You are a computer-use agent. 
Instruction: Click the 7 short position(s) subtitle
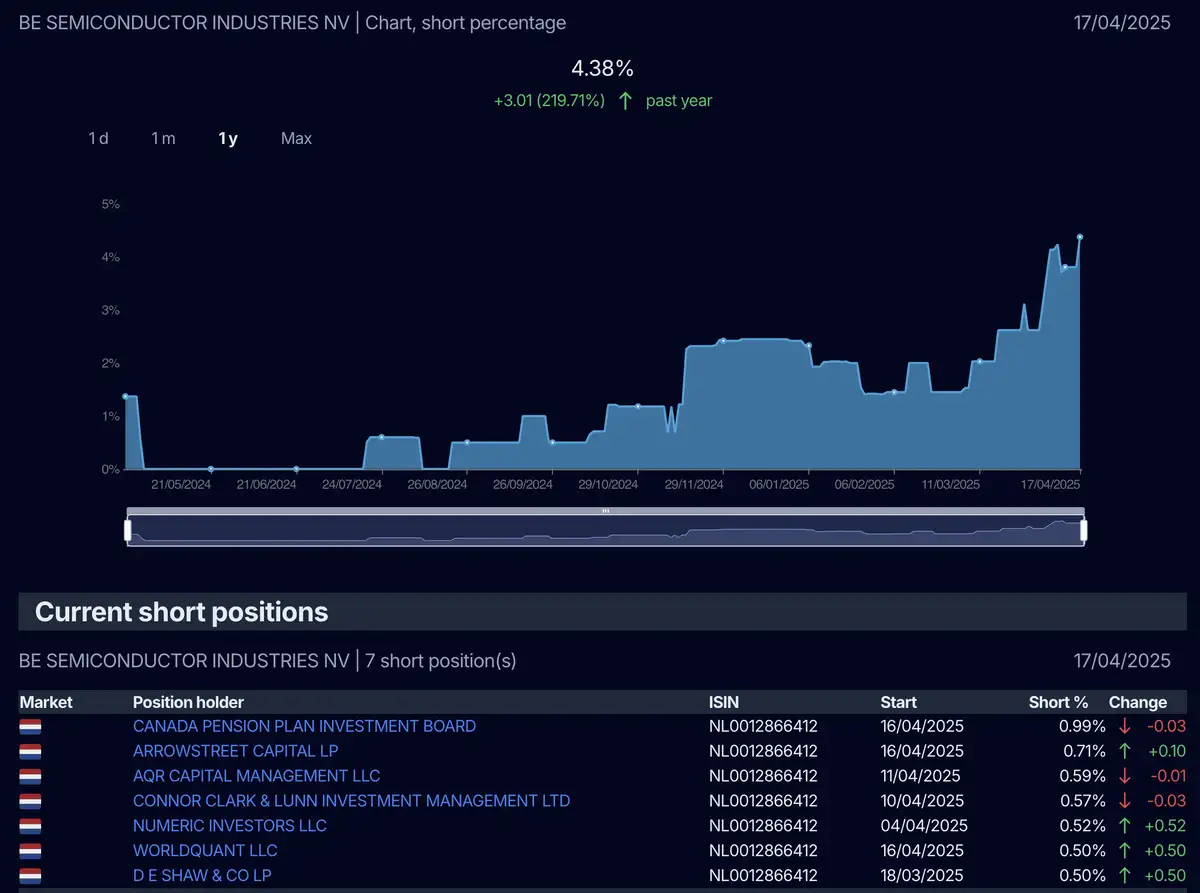[x=439, y=661]
